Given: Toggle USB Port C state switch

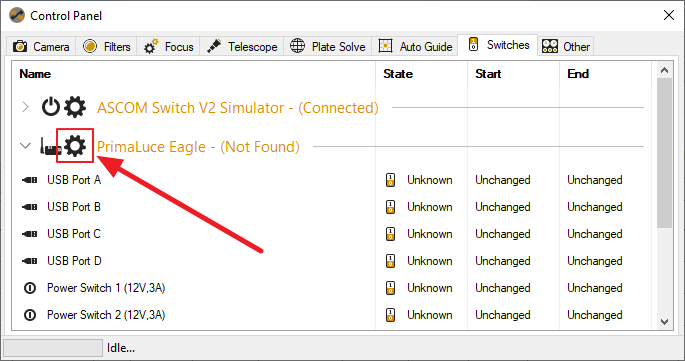Looking at the screenshot, I should tap(390, 234).
